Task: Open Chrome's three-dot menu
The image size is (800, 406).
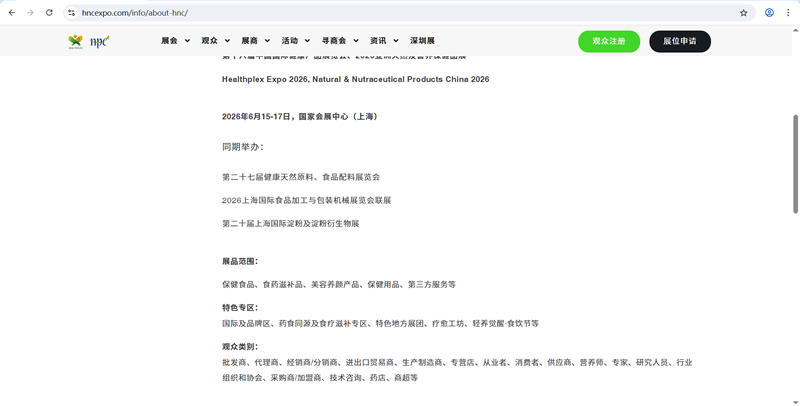Action: [788, 13]
